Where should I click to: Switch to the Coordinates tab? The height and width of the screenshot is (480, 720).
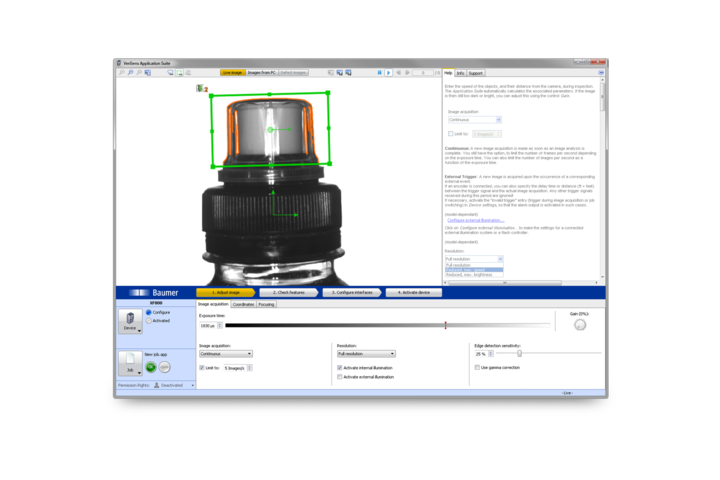(243, 303)
